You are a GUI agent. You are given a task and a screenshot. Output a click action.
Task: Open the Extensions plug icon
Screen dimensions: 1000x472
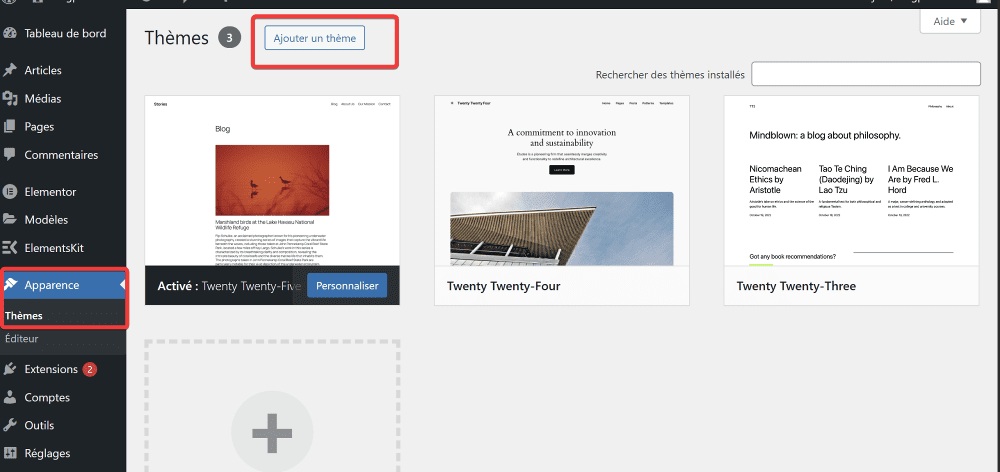[x=10, y=369]
